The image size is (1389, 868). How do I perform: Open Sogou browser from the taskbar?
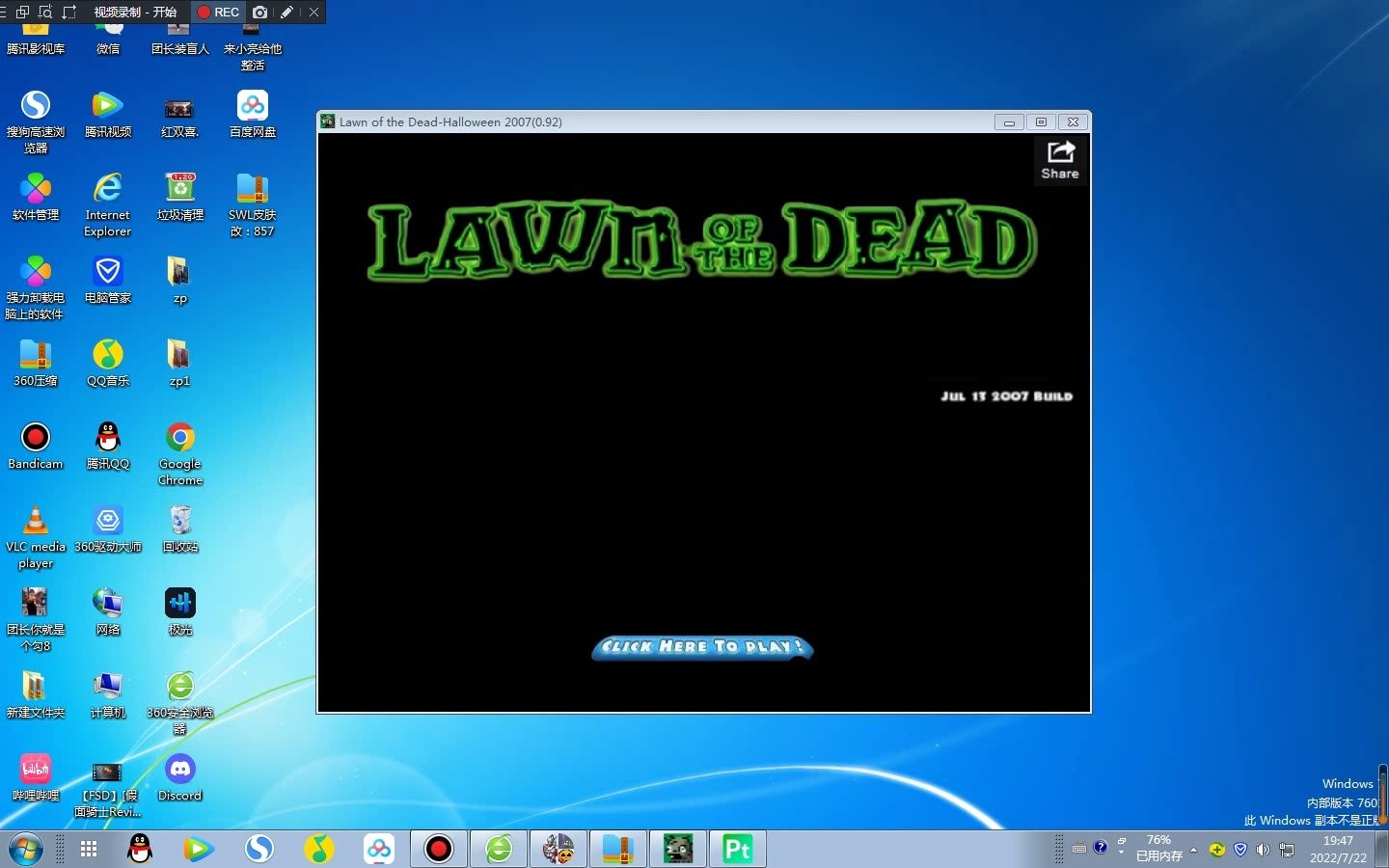pos(259,850)
